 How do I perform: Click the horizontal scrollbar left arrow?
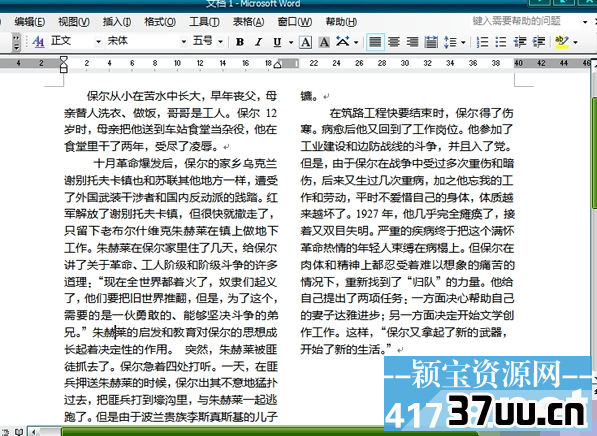34,432
